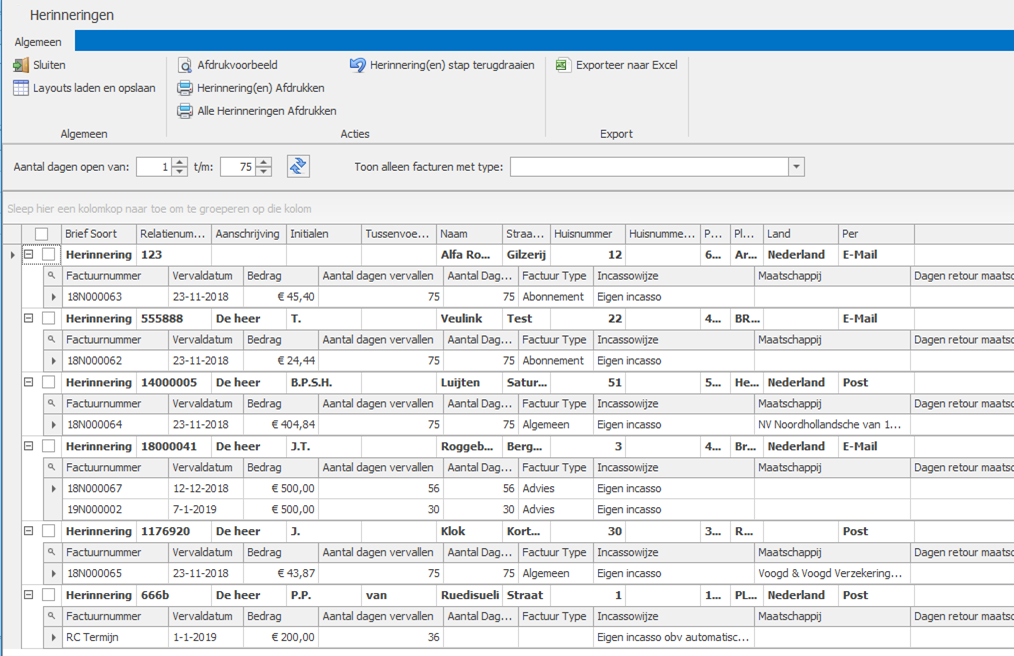
Task: Toggle the select-all checkbox in header
Action: point(41,234)
